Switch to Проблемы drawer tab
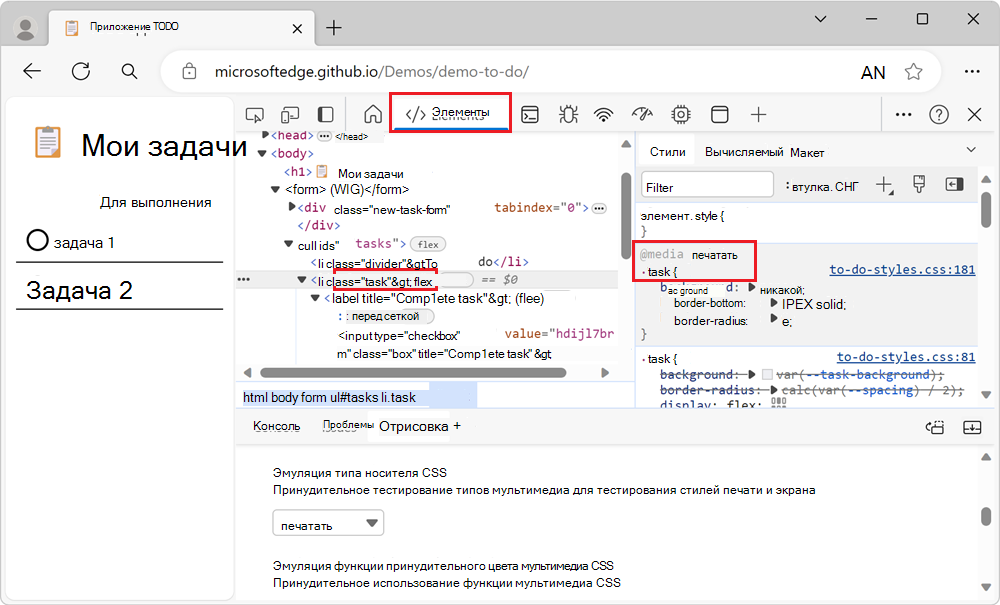1000x605 pixels. click(x=348, y=425)
